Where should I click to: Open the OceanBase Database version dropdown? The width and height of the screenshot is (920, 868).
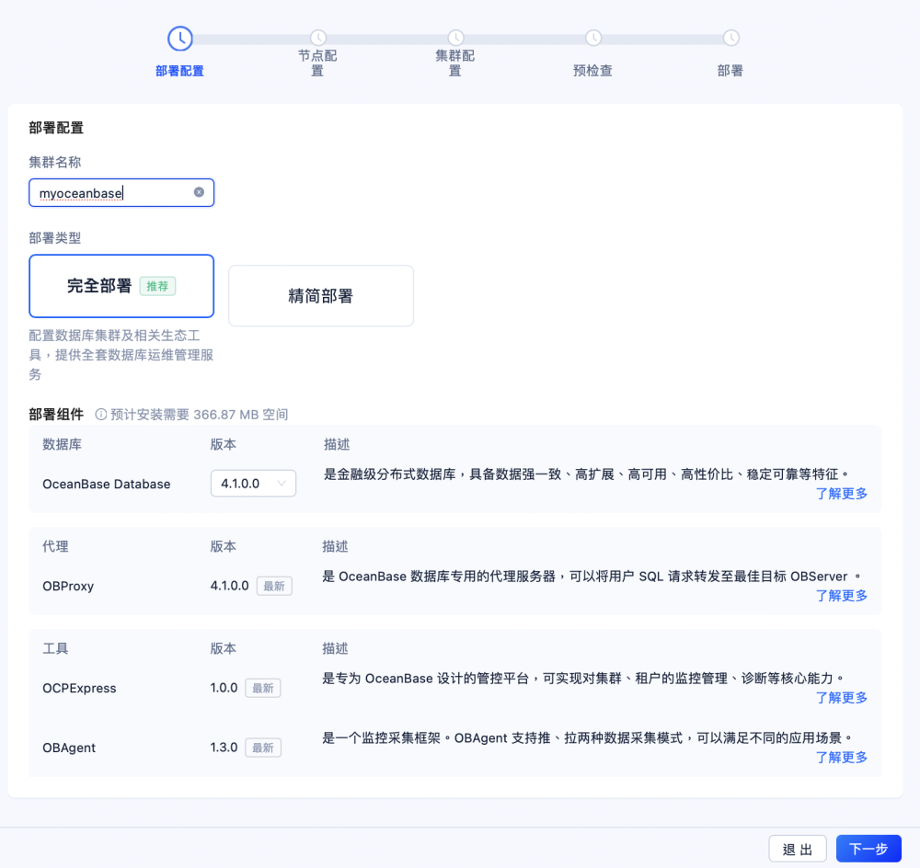(253, 483)
